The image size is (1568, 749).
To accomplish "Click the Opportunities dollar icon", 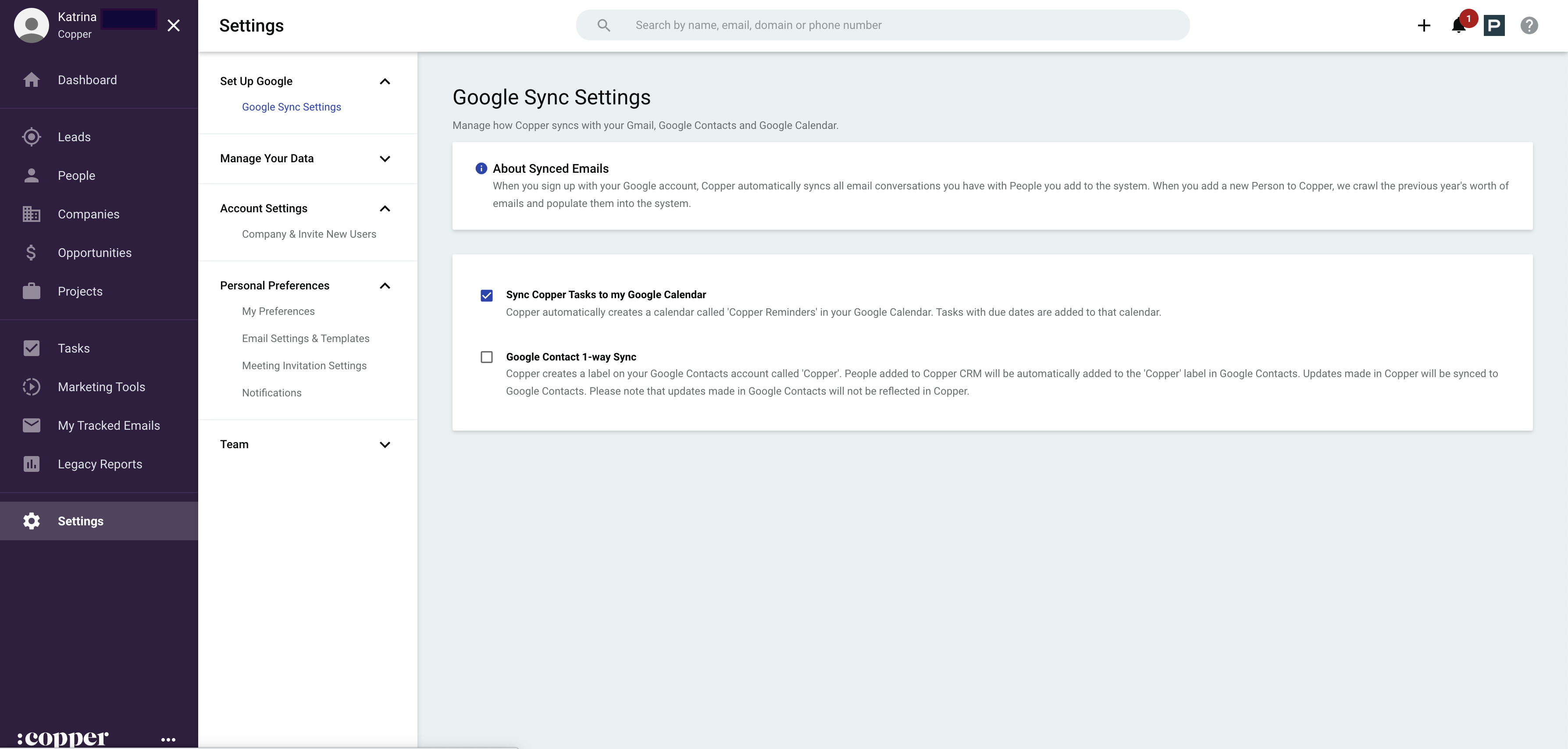I will [31, 253].
